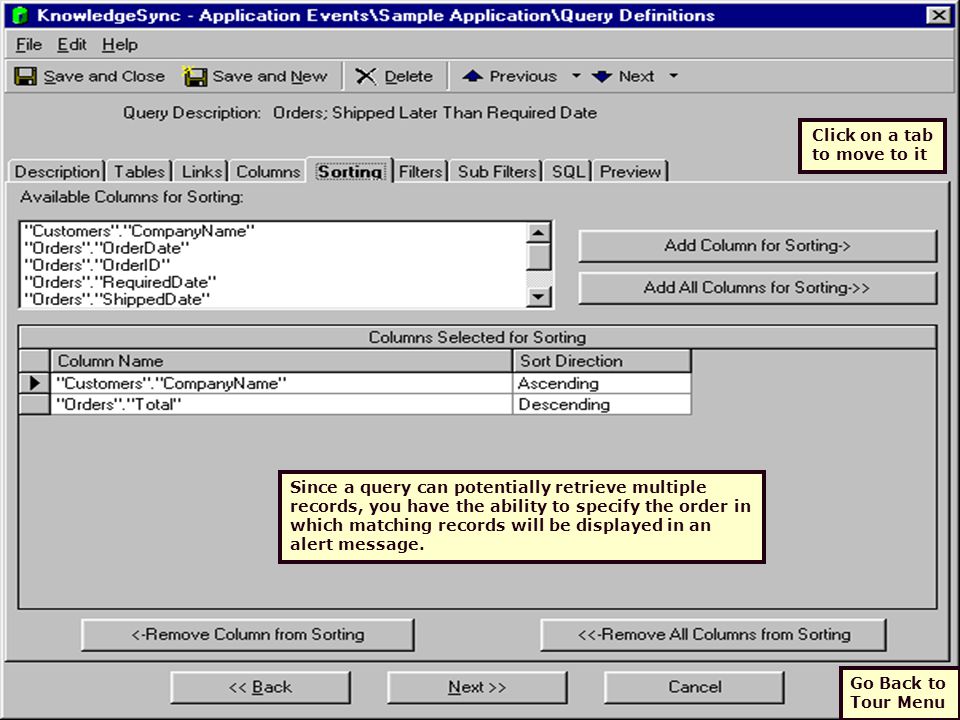Click the Sort Direction grid header
The image size is (960, 720).
pos(602,361)
